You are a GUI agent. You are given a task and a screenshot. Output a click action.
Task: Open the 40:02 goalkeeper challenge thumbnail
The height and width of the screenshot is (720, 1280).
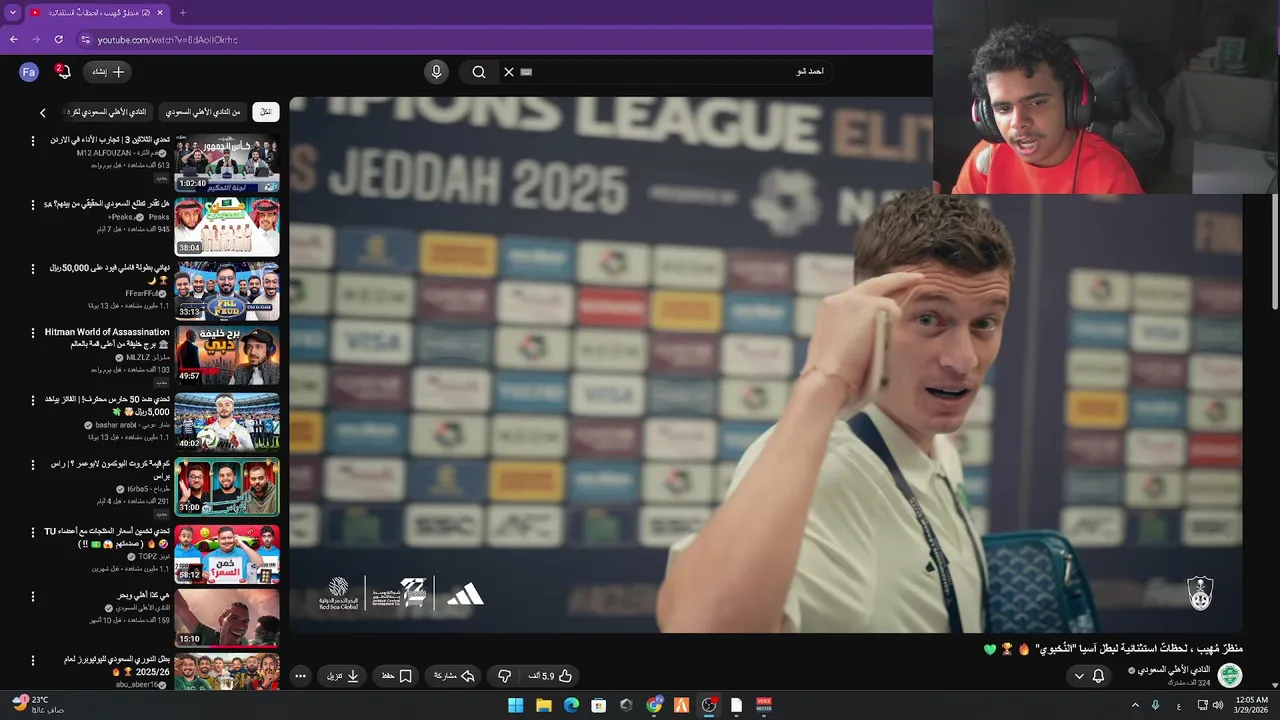(227, 422)
